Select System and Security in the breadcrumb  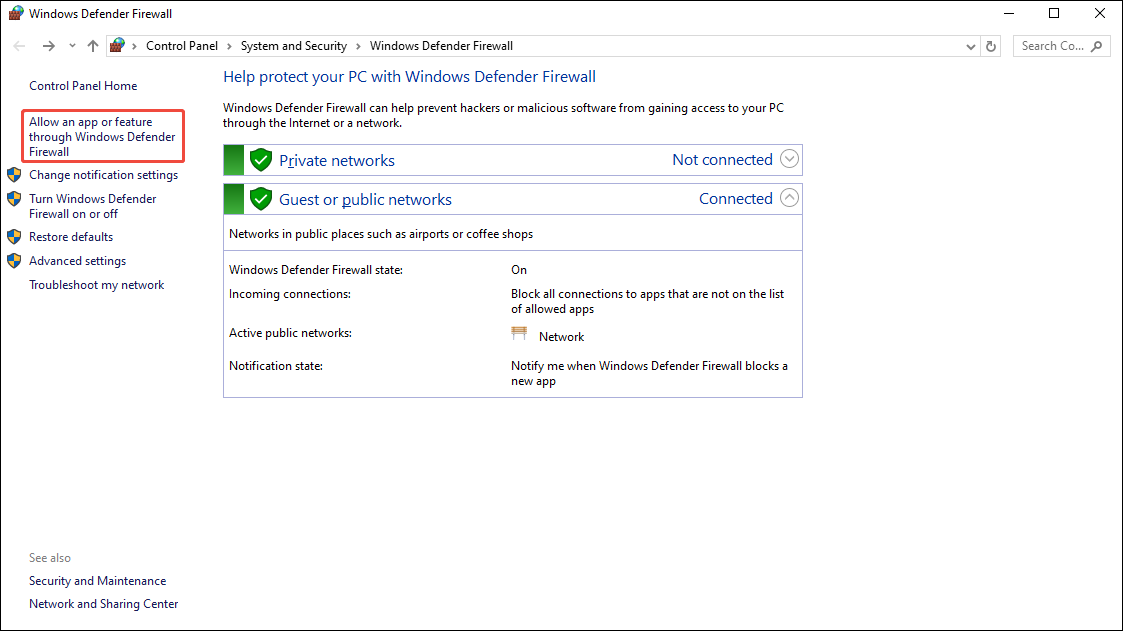click(294, 46)
